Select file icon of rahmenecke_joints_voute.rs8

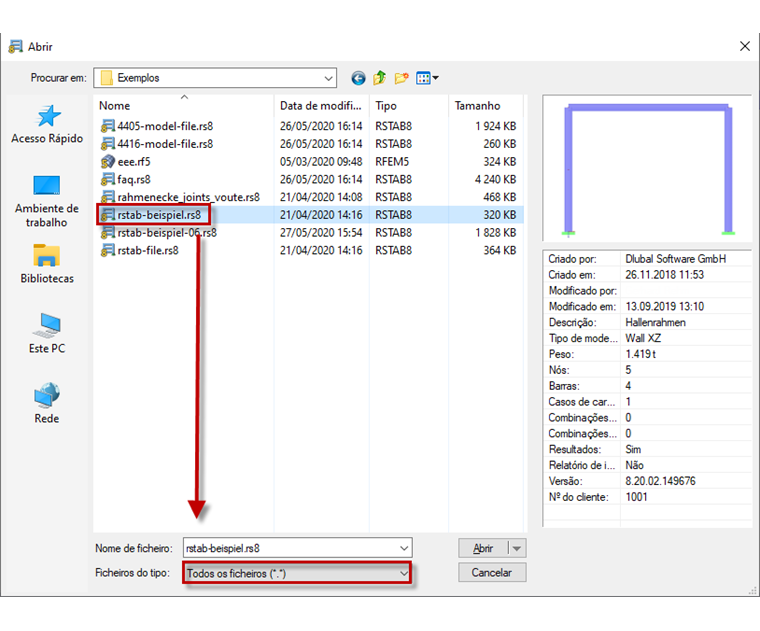108,197
